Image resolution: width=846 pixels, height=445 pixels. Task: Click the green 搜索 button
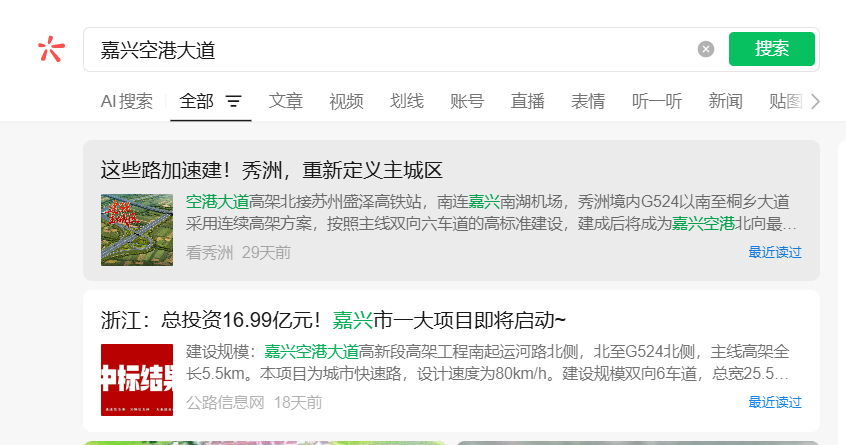tap(772, 49)
